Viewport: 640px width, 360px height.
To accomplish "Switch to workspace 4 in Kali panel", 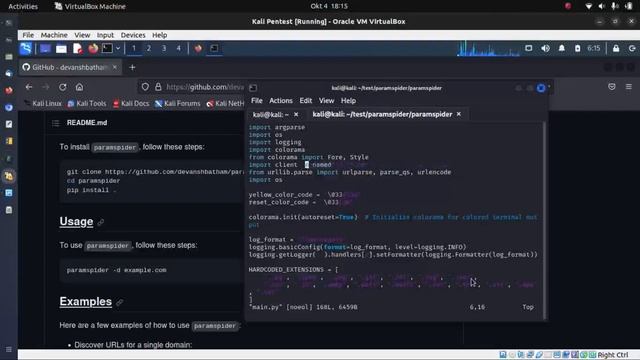I will 178,49.
